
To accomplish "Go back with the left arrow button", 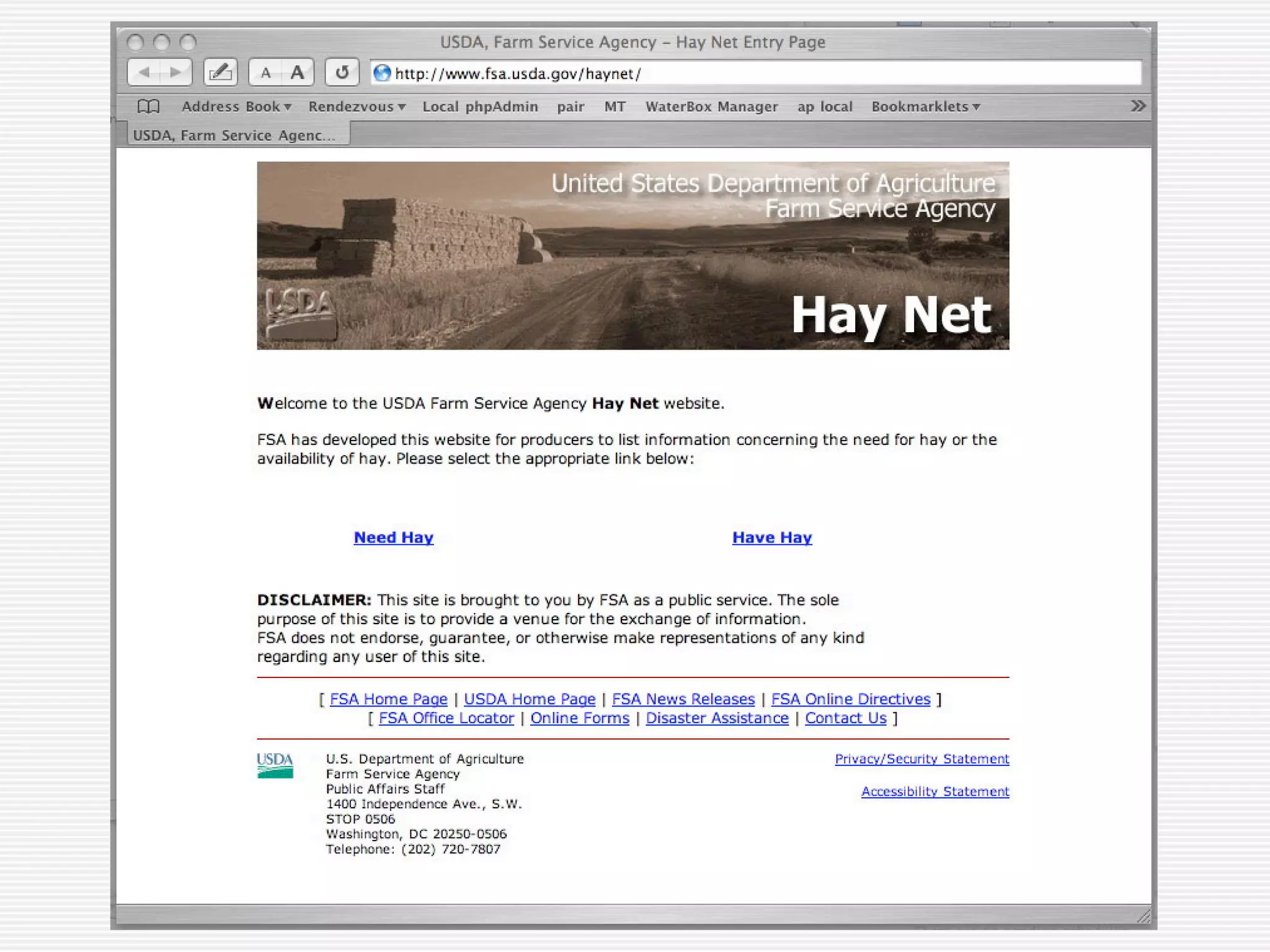I will tap(144, 73).
